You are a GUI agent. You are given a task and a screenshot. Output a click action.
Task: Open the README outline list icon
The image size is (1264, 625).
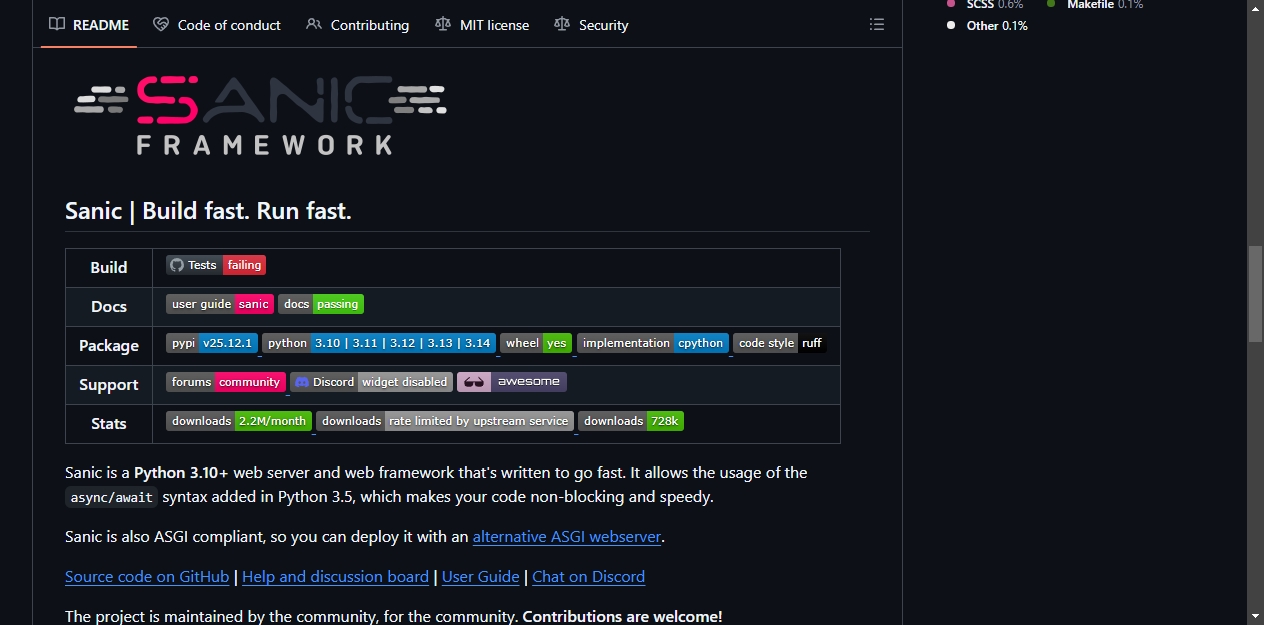point(877,24)
